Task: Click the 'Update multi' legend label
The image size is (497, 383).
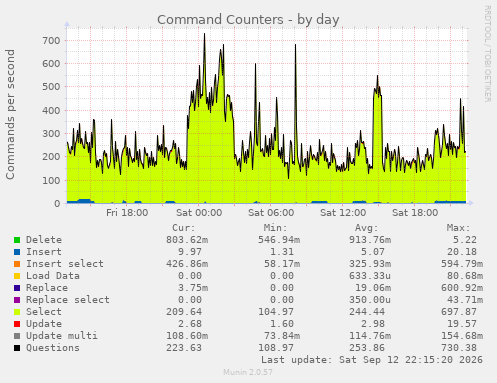Action: pos(62,336)
